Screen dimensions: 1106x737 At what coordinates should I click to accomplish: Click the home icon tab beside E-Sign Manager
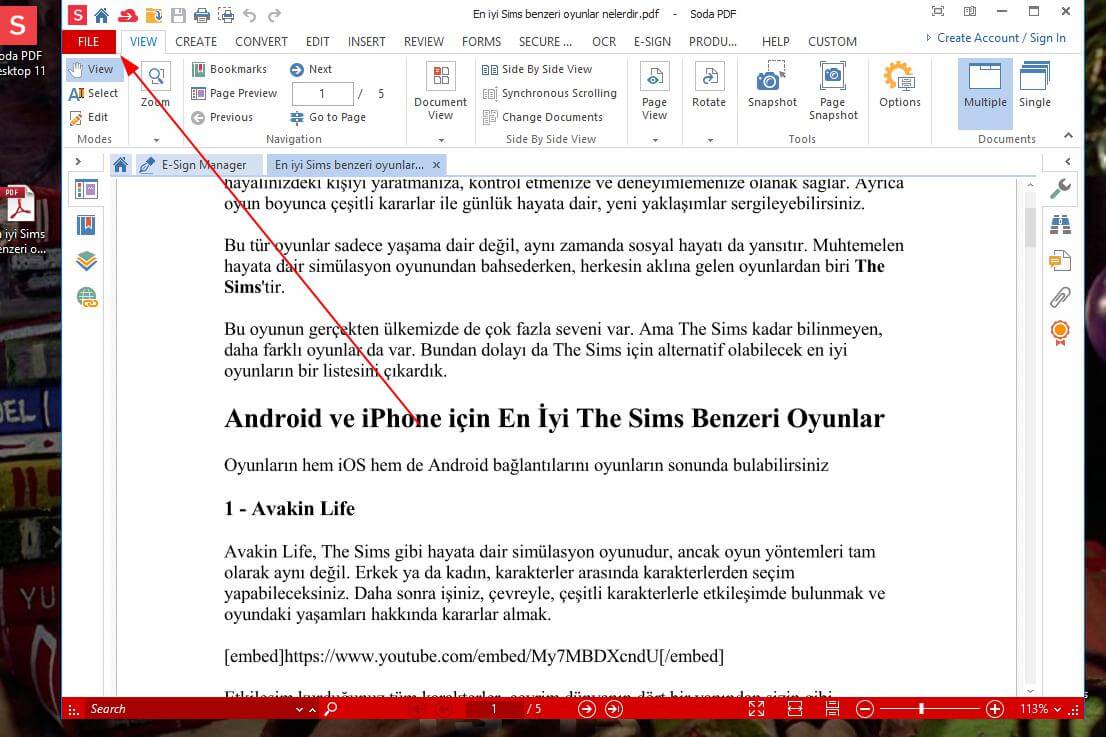point(121,165)
